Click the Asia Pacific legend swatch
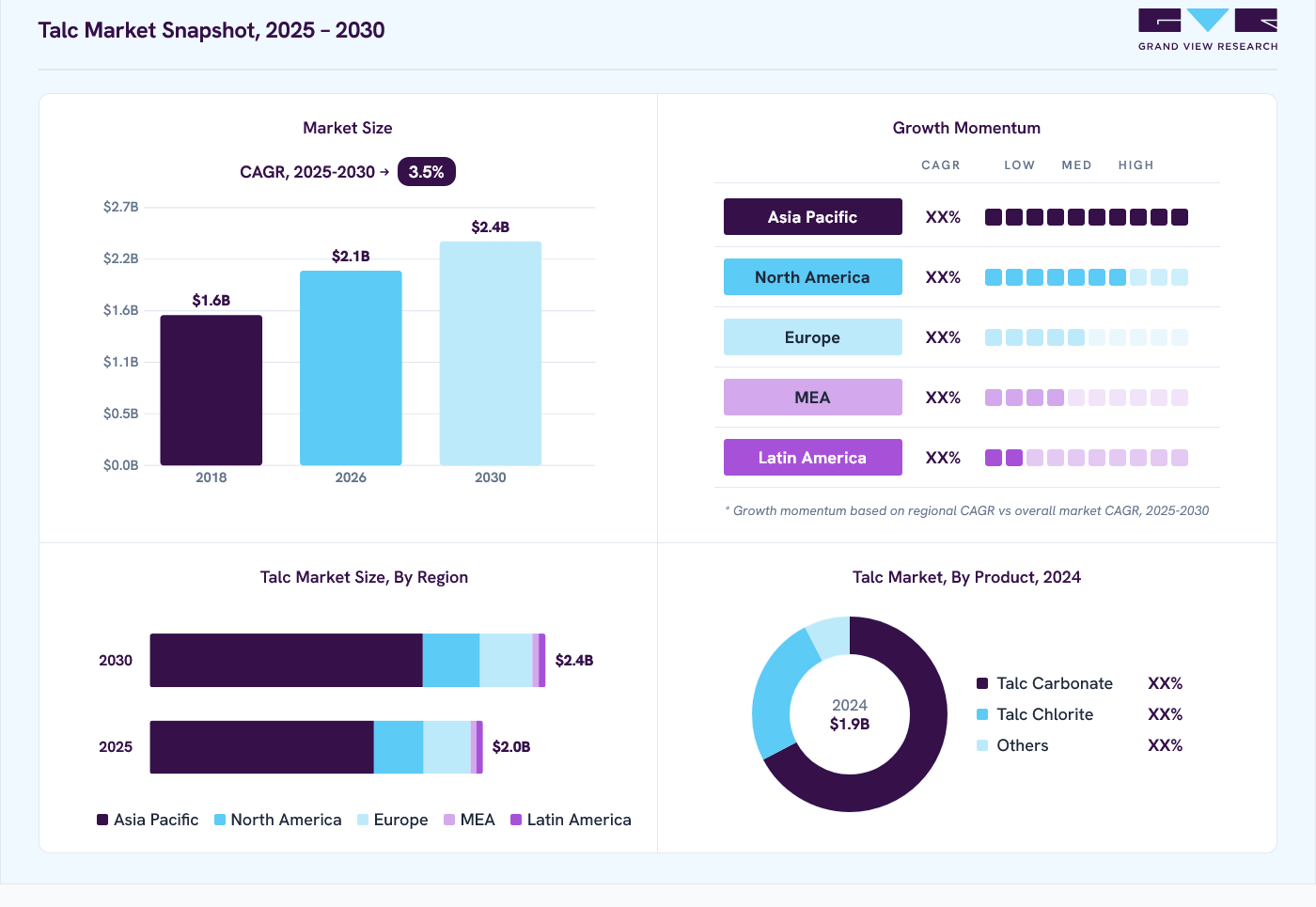This screenshot has width=1316, height=907. 102,820
